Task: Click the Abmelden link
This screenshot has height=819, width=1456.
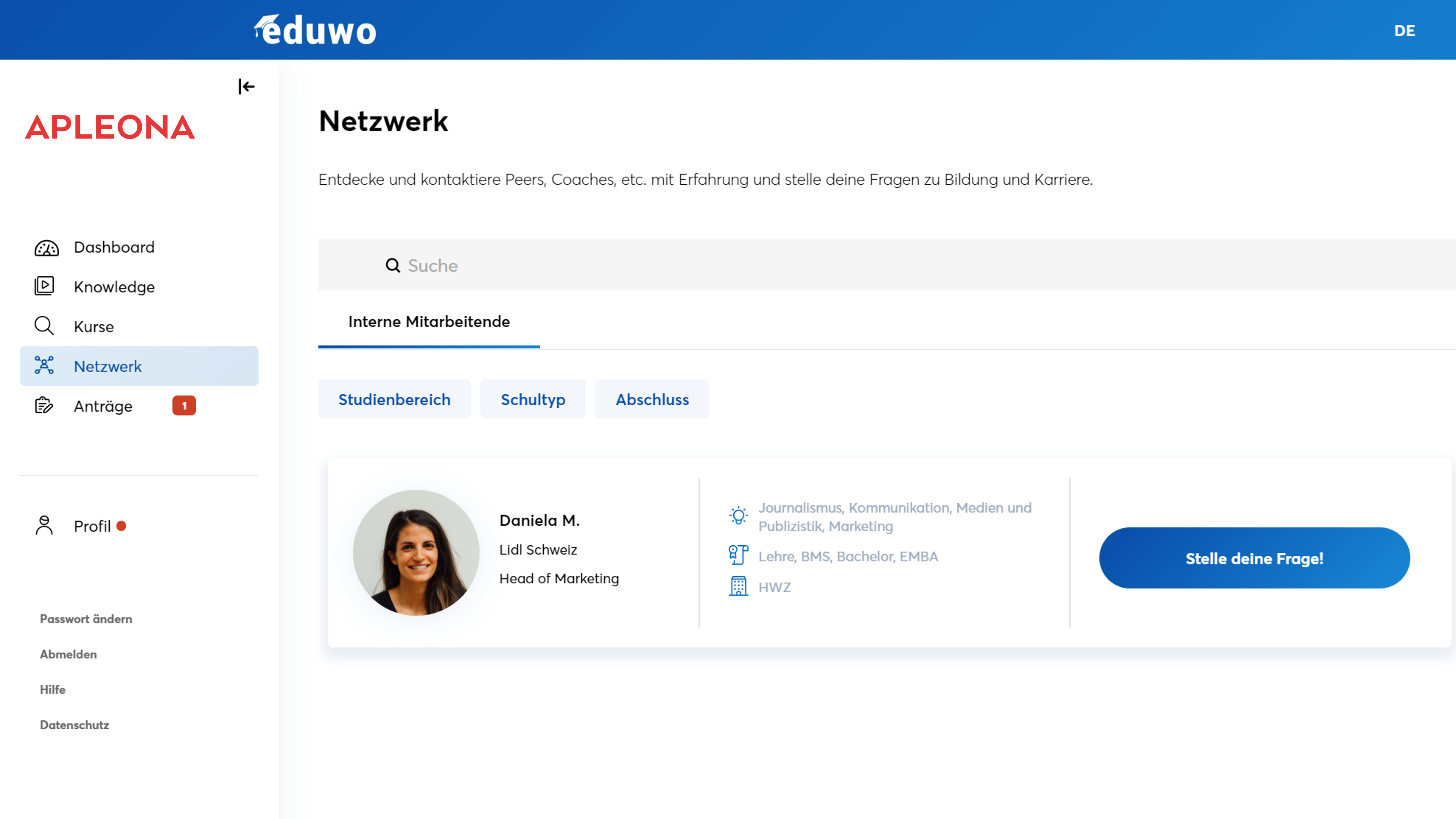Action: tap(69, 654)
